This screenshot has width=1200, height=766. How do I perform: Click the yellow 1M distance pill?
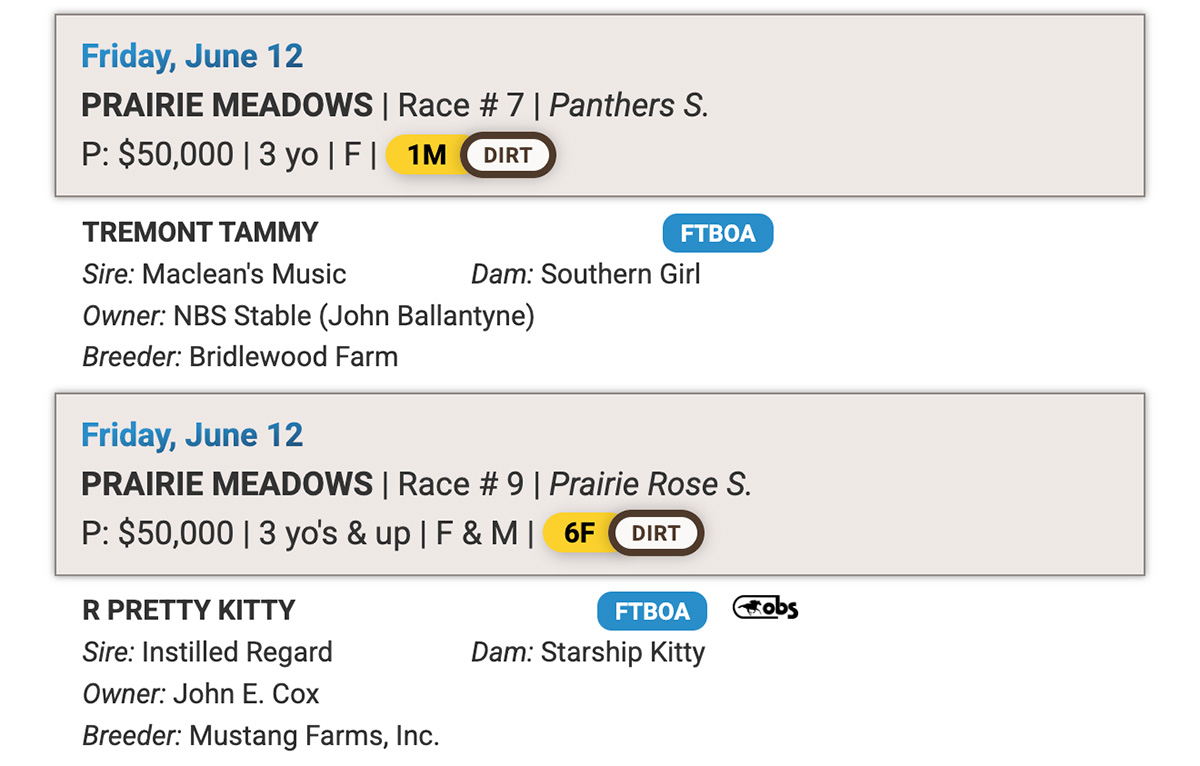[x=426, y=155]
